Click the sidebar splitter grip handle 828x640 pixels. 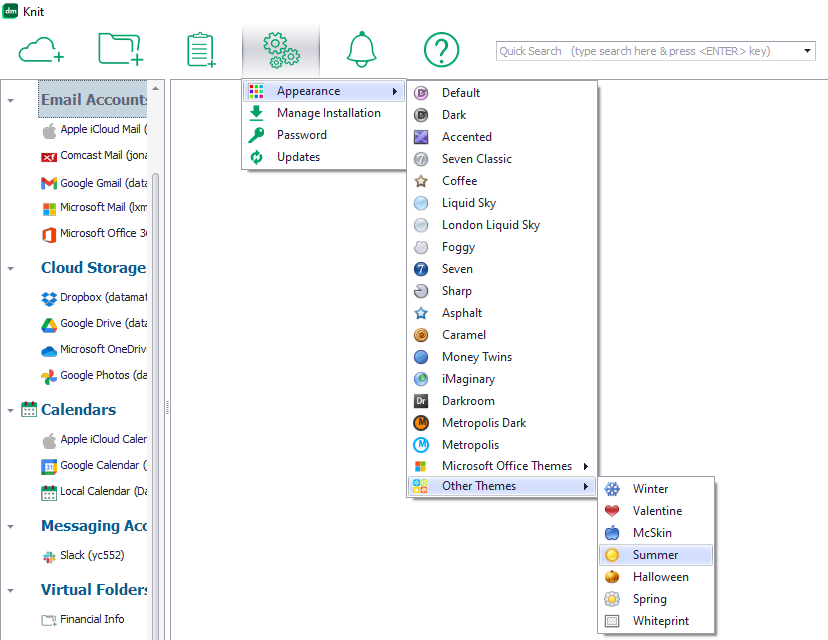click(x=167, y=407)
